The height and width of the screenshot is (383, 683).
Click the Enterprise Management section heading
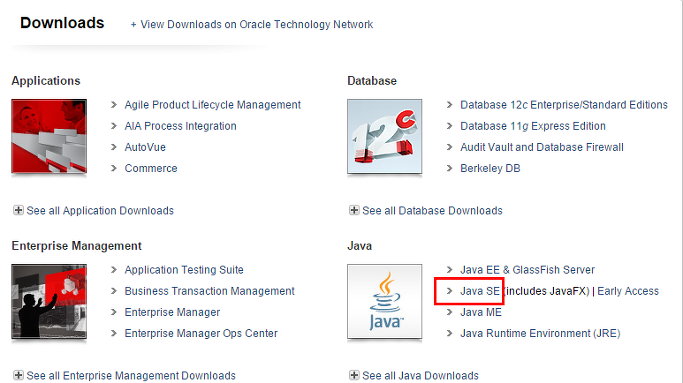[x=77, y=246]
